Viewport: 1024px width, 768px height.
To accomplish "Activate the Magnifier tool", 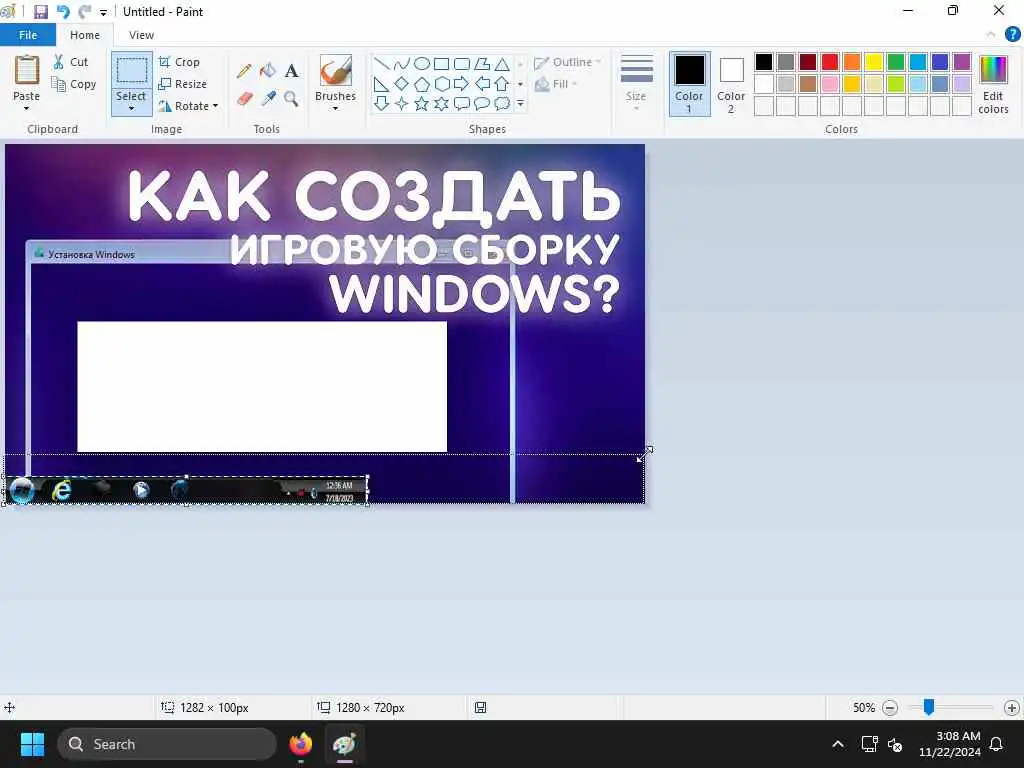I will pos(291,99).
